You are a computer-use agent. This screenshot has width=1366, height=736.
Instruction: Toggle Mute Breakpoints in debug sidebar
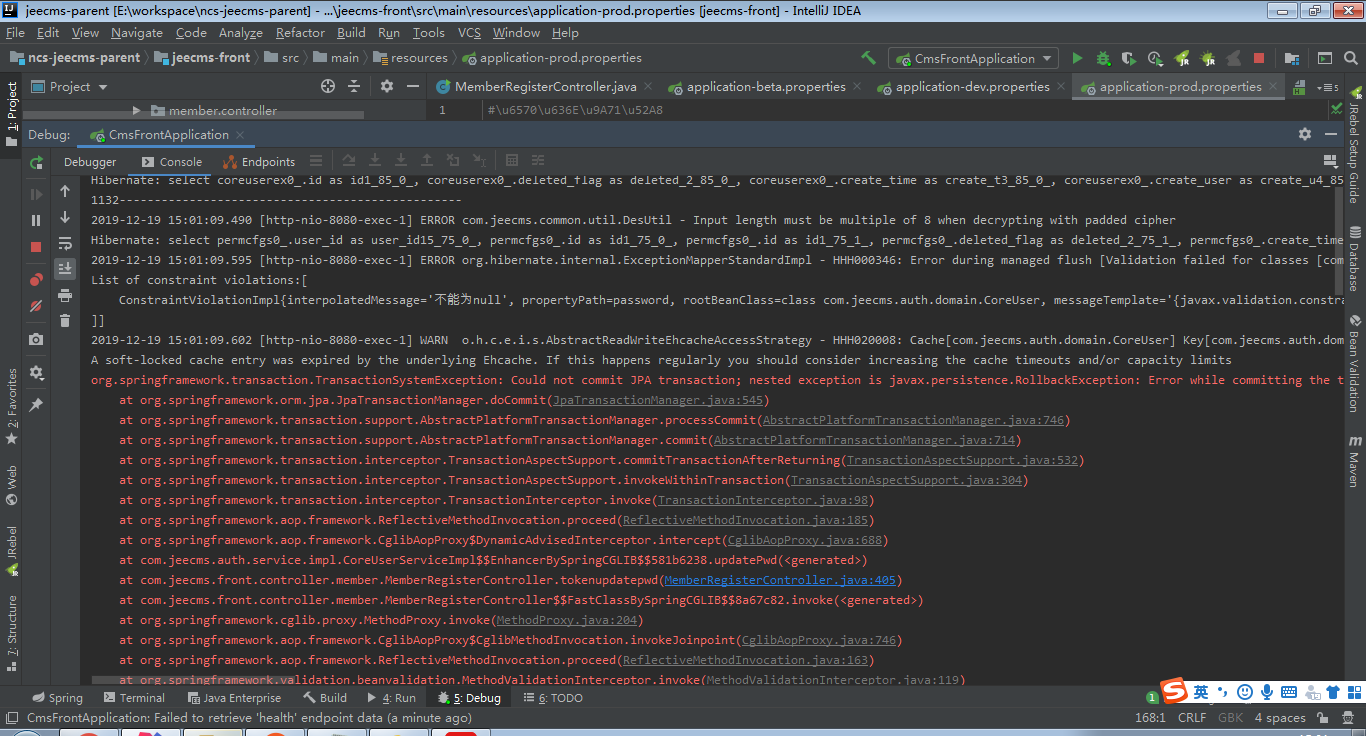coord(37,306)
